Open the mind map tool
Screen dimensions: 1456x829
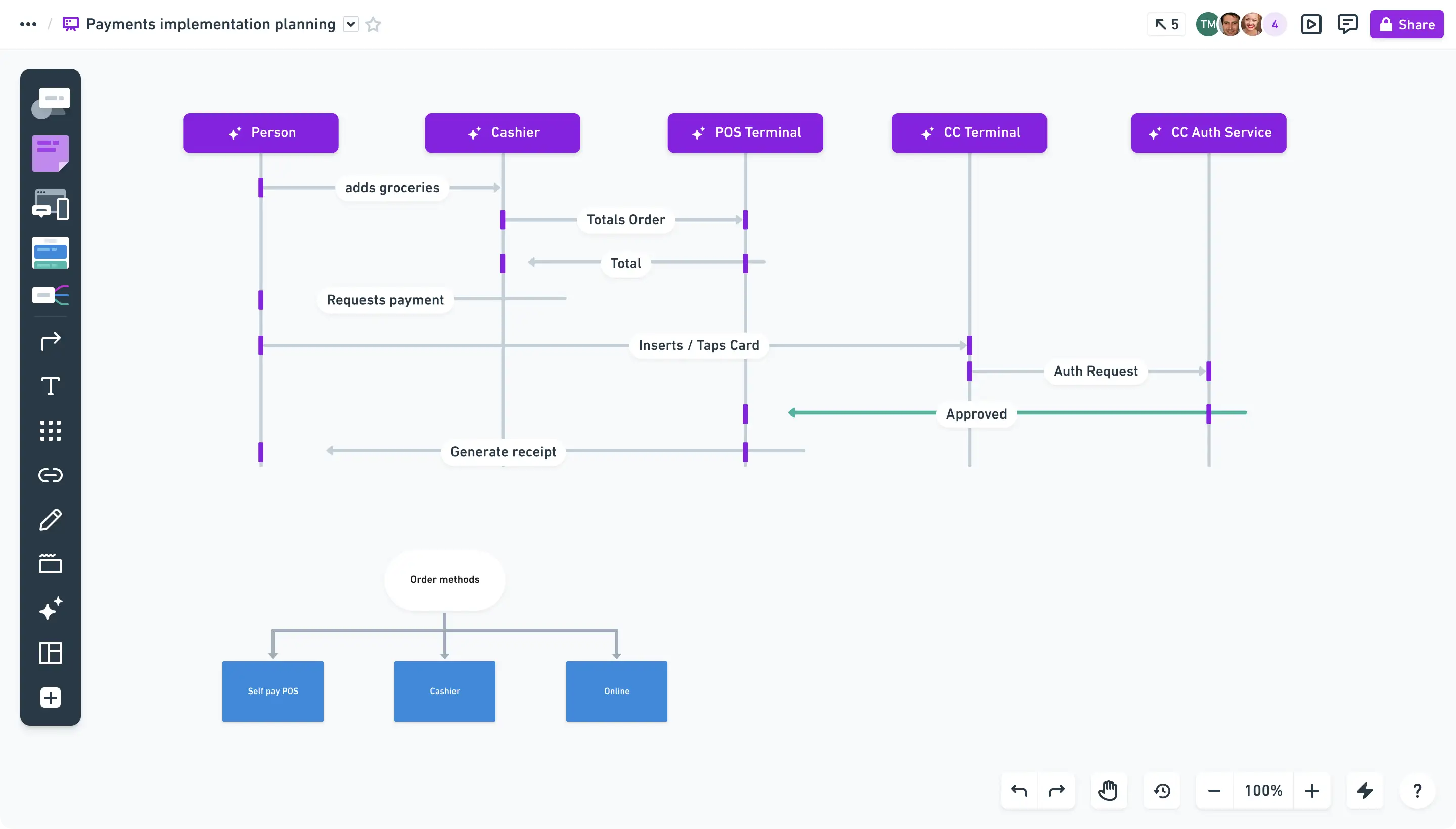click(50, 296)
